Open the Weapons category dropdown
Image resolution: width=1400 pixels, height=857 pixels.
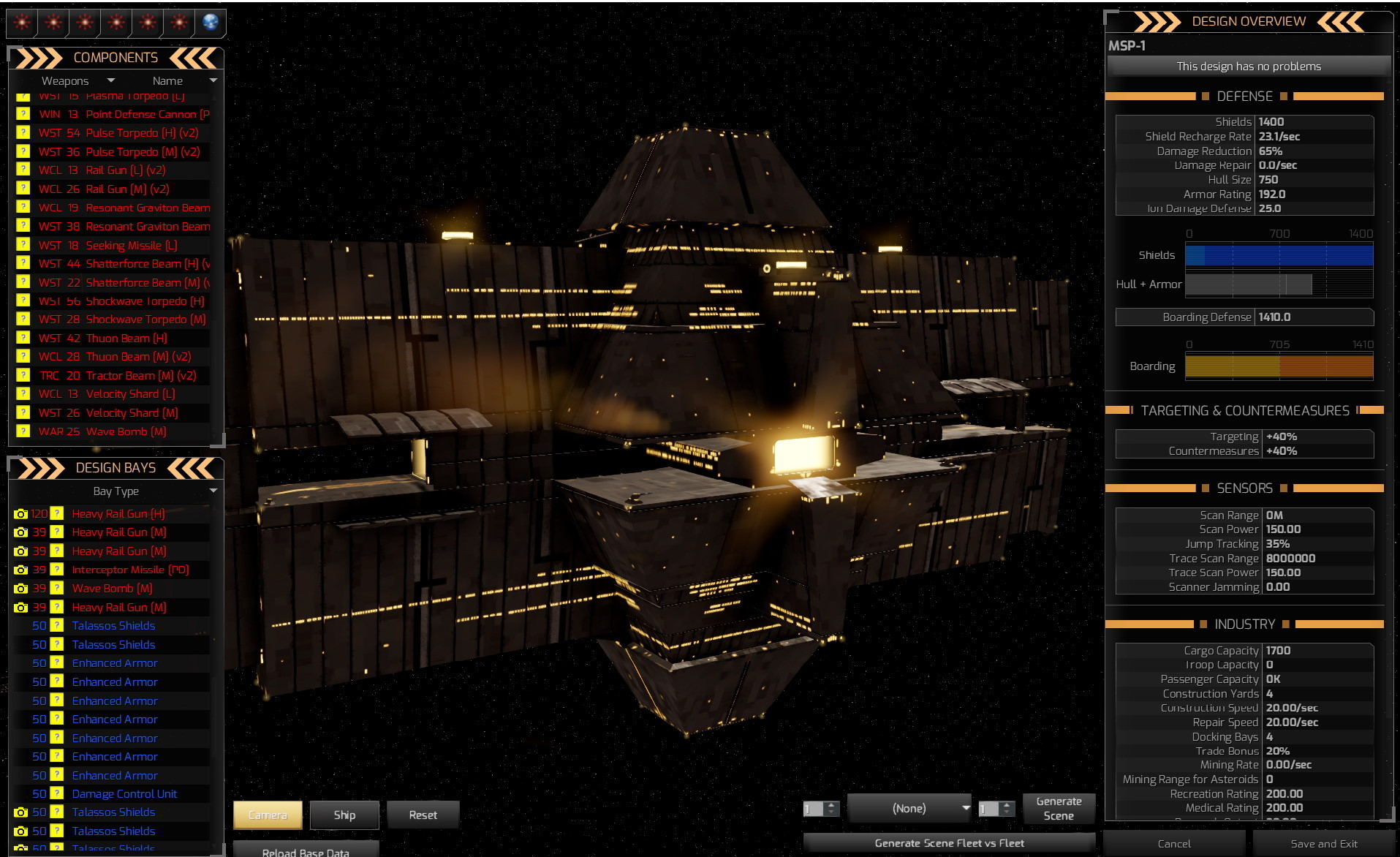[x=78, y=81]
